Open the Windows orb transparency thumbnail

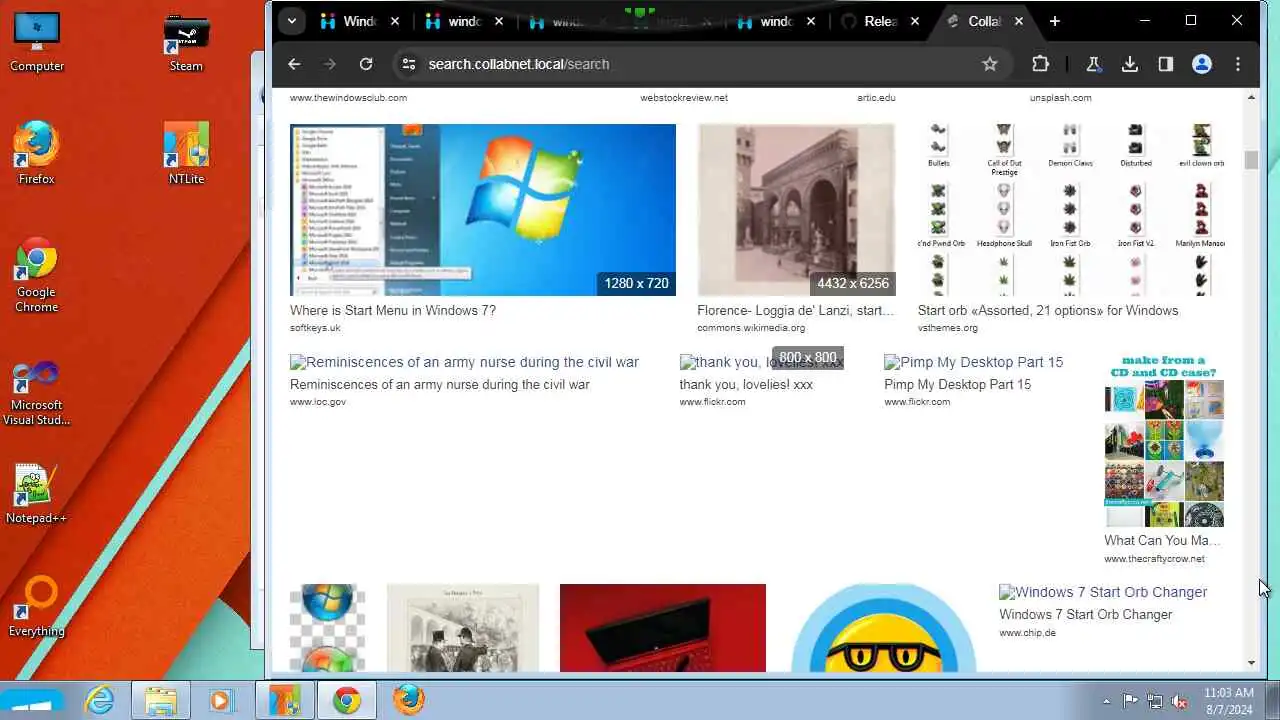[x=327, y=628]
